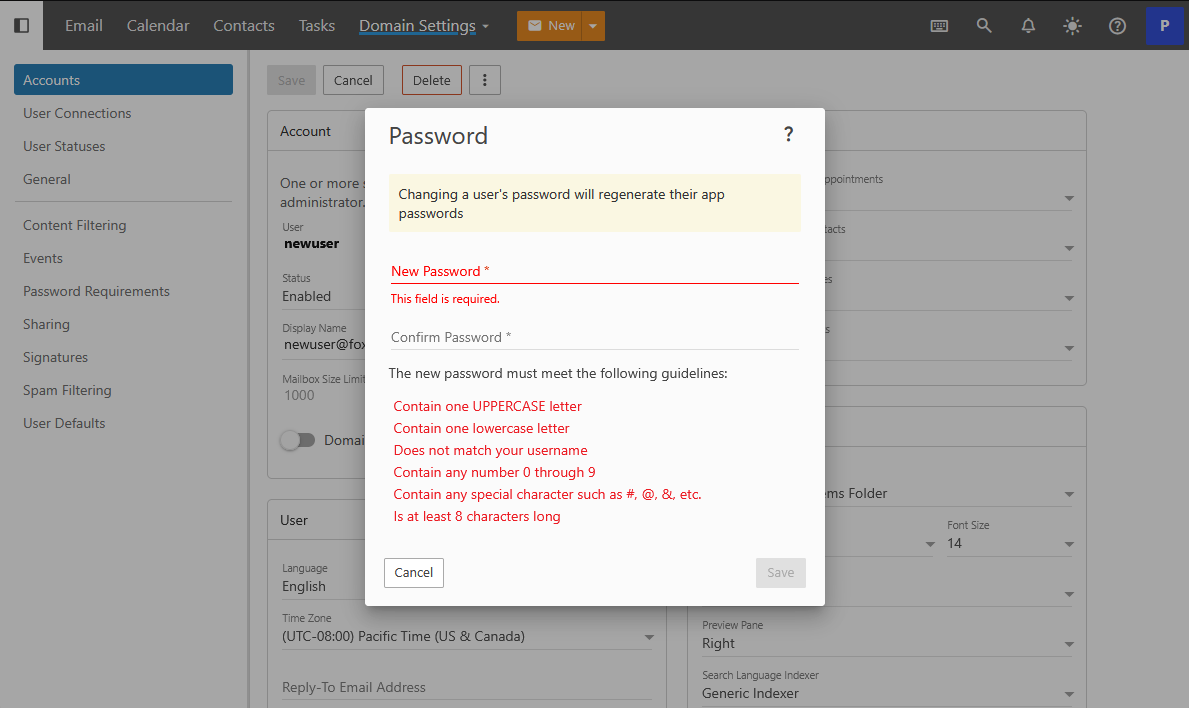Toggle the sidebar panel icon
The width and height of the screenshot is (1189, 708).
point(21,25)
